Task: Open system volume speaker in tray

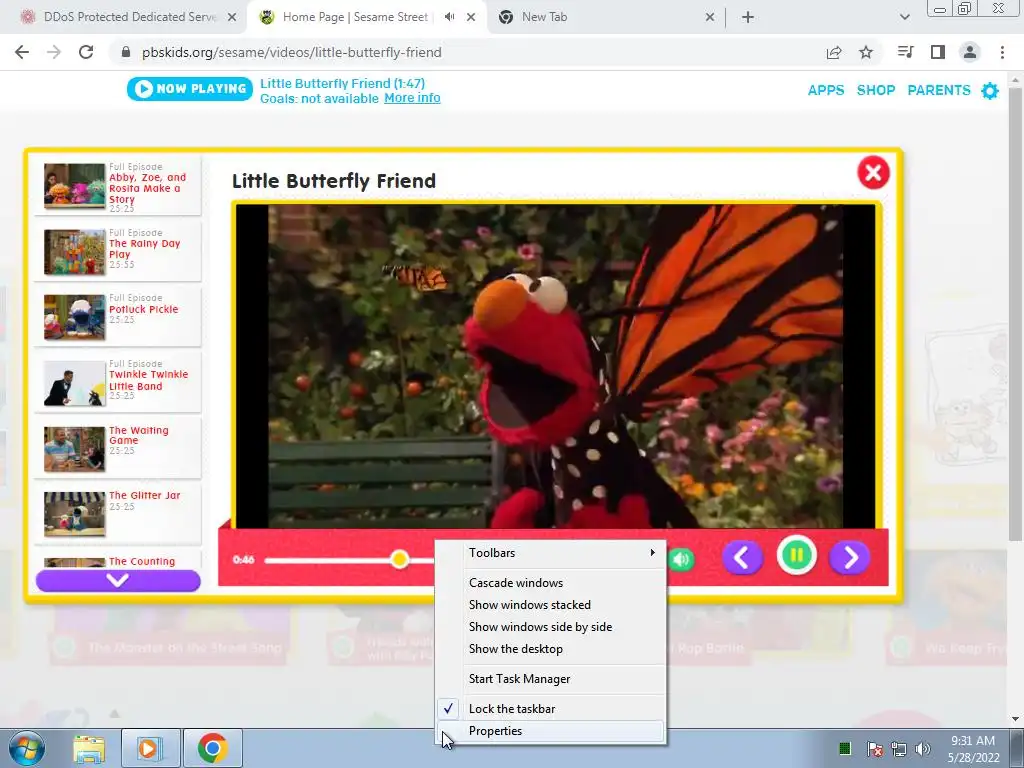Action: coord(922,748)
